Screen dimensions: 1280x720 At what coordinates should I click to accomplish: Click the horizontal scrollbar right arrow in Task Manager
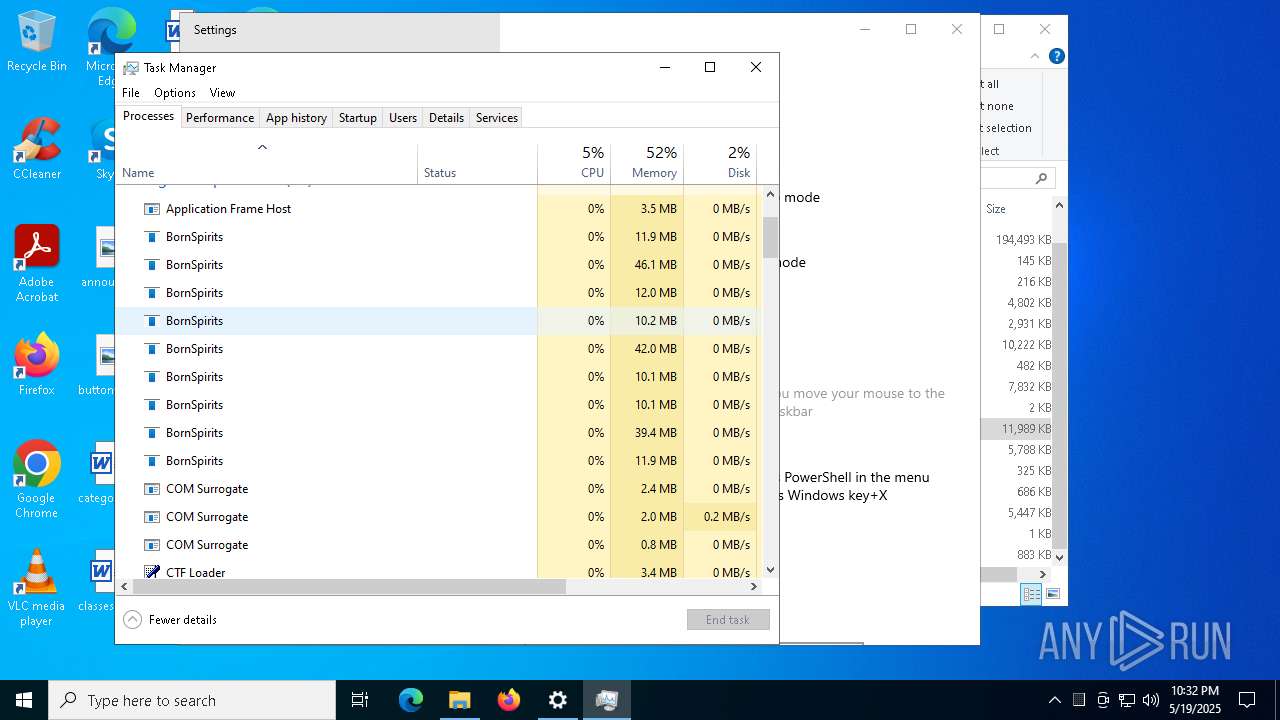pyautogui.click(x=753, y=587)
